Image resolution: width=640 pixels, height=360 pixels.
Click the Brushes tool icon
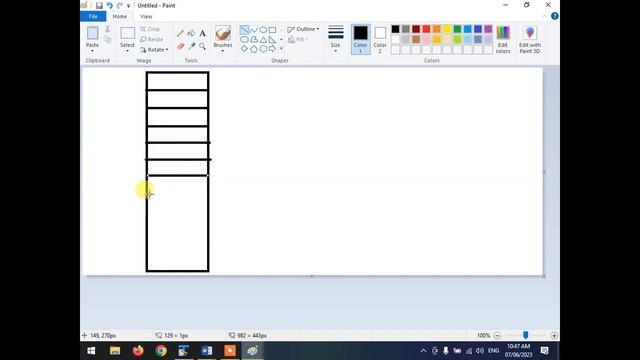[223, 33]
